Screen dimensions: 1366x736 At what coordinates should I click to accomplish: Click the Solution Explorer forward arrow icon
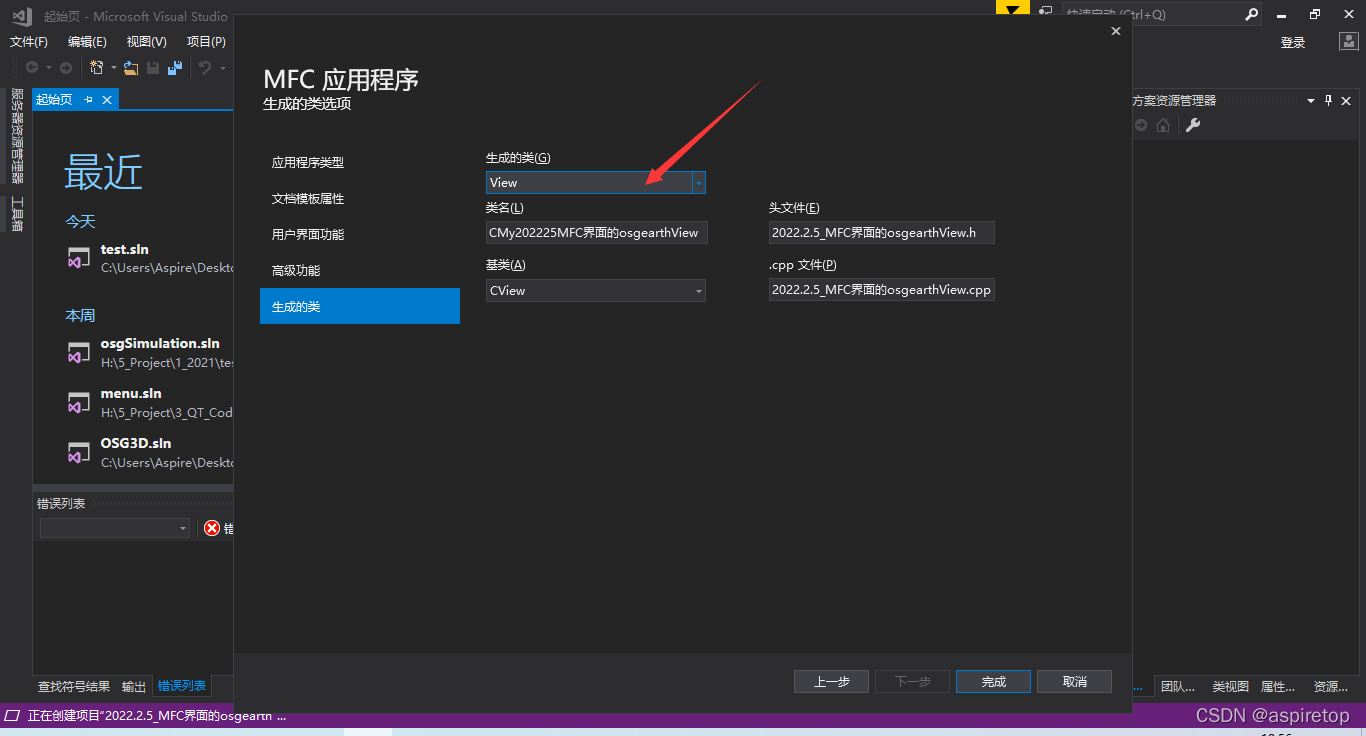coord(1142,125)
